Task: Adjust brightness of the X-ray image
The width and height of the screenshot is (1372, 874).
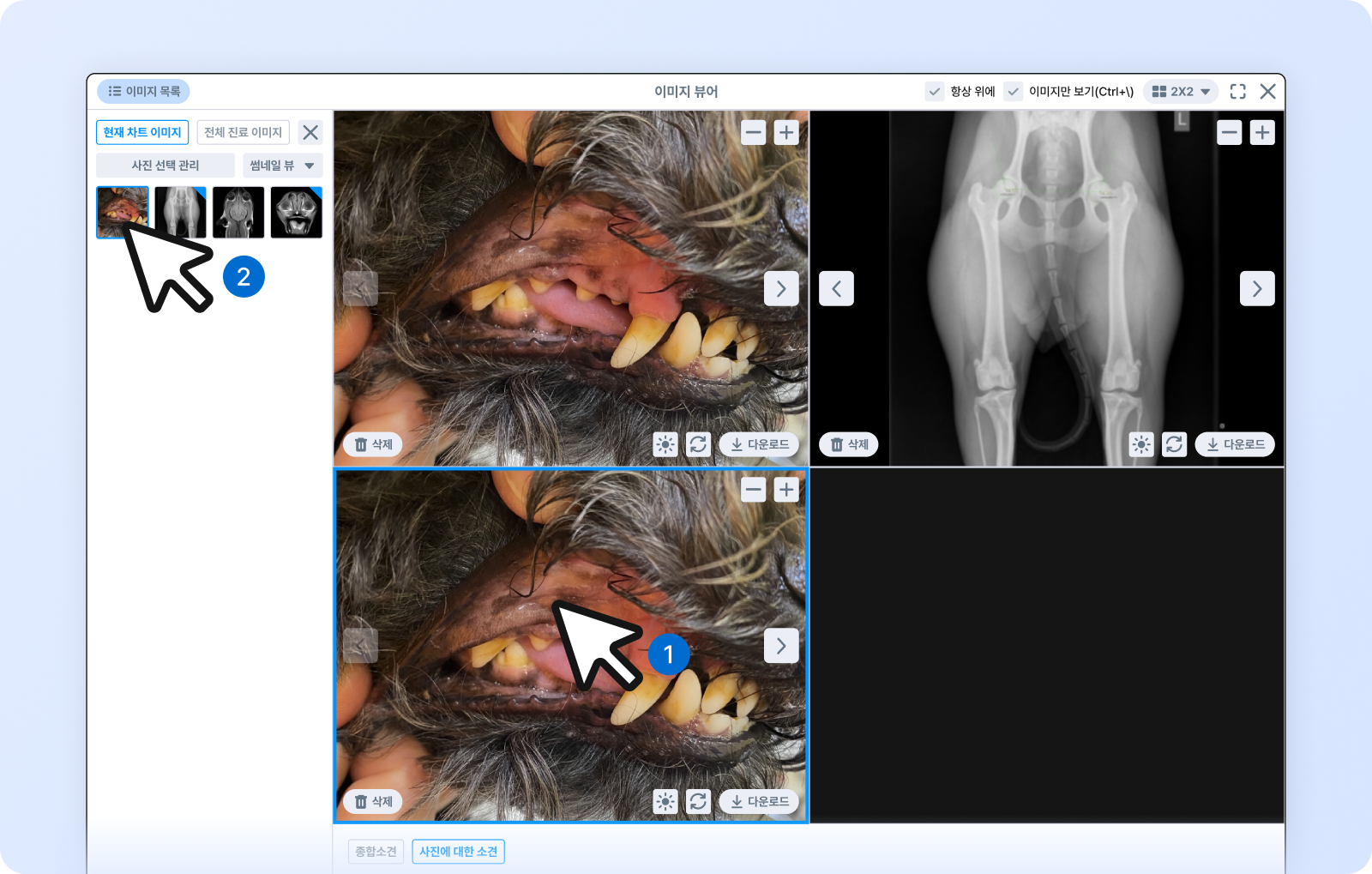Action: (x=1141, y=444)
